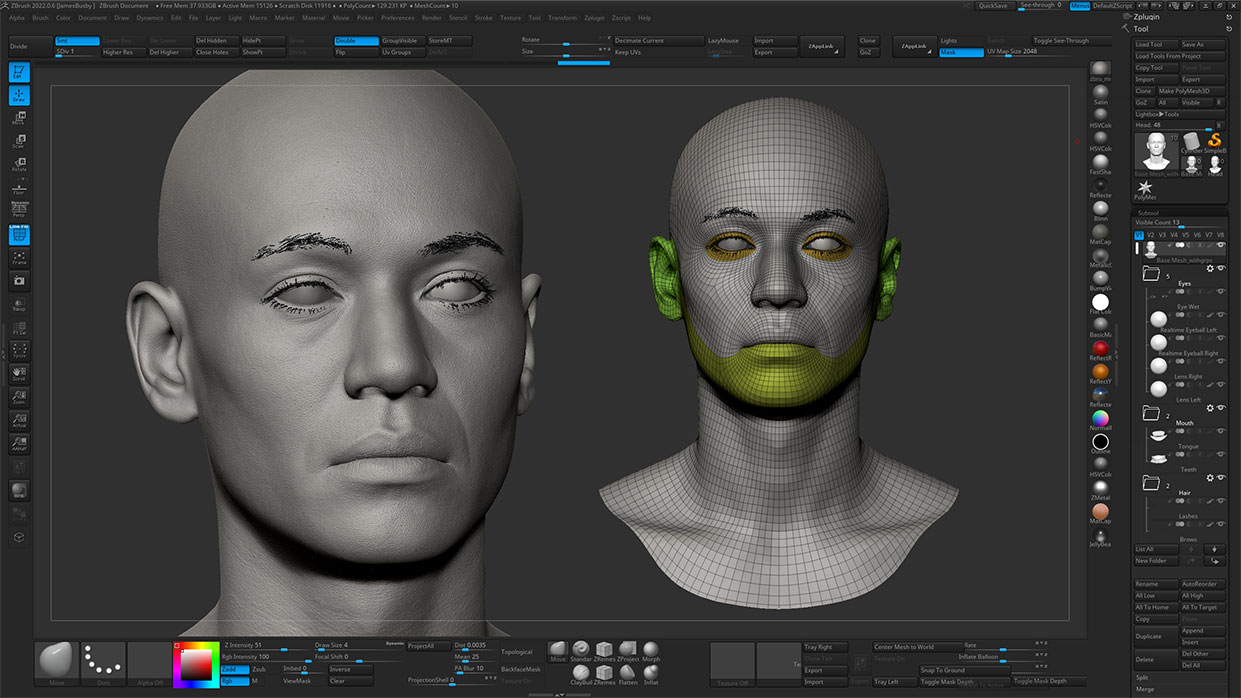1241x698 pixels.
Task: Pick a color from the color picker square
Action: click(195, 663)
